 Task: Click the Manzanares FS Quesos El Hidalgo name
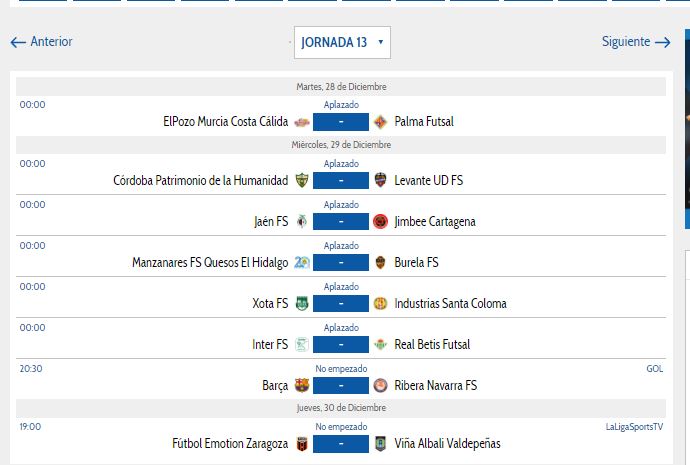[210, 263]
